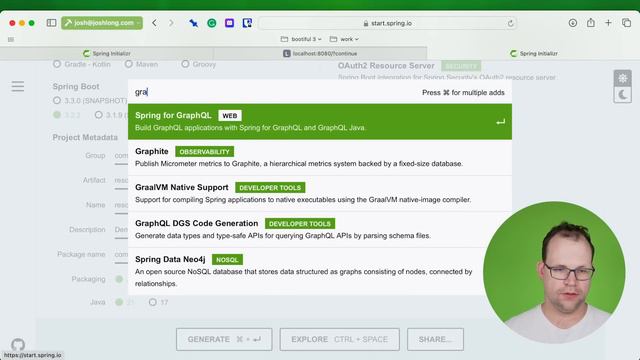Click the OAuth2 Resource Server dependency title

pos(386,66)
